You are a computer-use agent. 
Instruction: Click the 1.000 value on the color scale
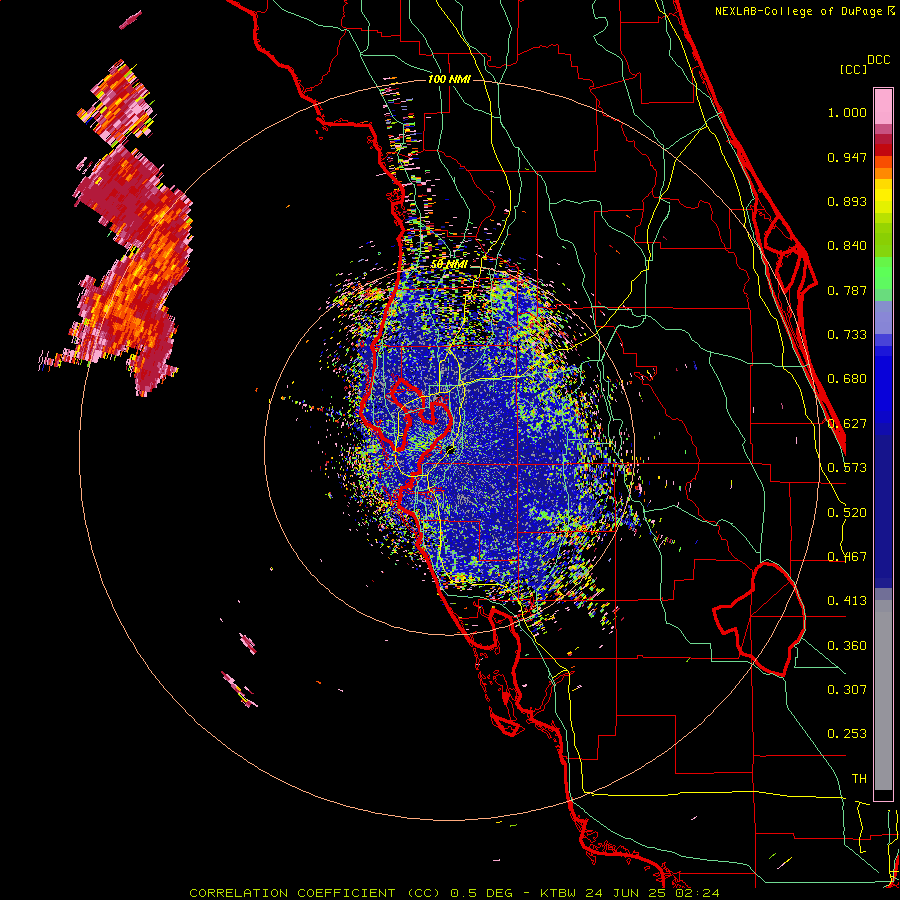click(847, 112)
